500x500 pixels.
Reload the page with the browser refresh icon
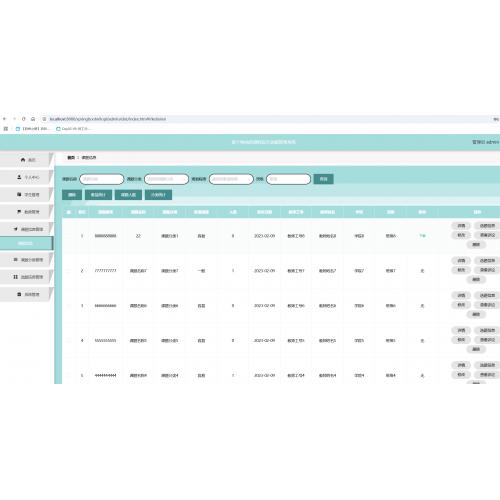23,119
